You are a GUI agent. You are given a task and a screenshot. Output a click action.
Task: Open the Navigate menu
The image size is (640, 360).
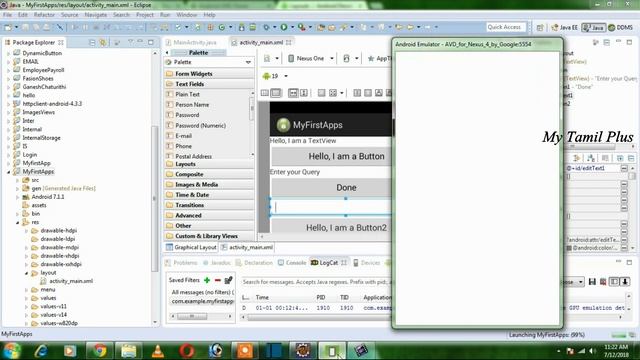(x=96, y=15)
